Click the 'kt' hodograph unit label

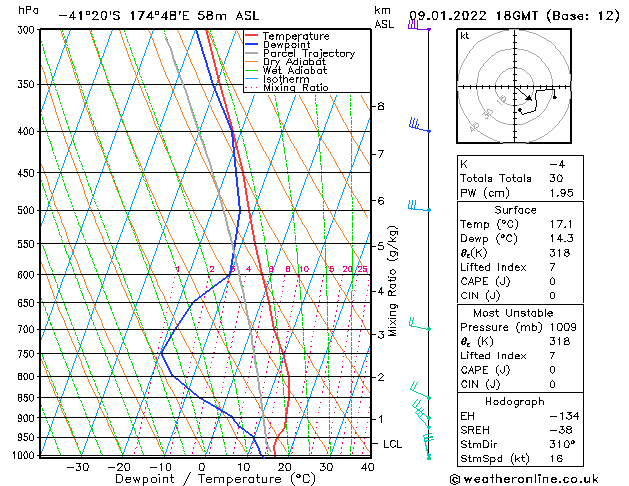click(465, 36)
